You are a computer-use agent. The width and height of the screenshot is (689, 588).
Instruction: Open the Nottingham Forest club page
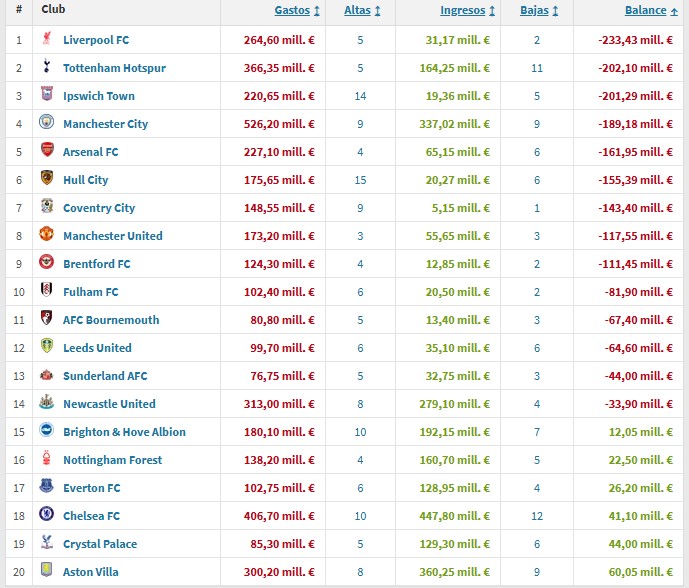click(x=112, y=460)
